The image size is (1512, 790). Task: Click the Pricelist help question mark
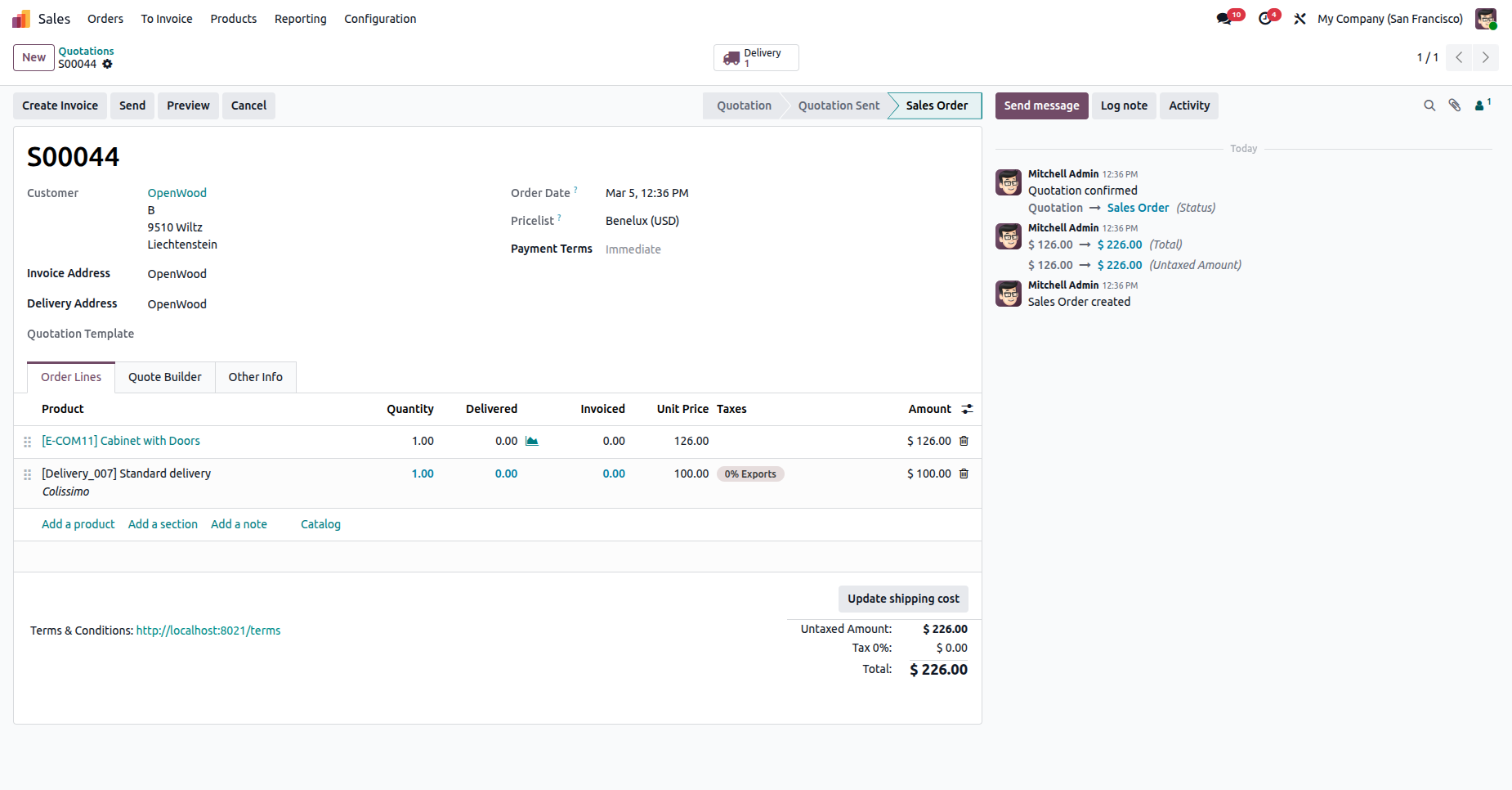pyautogui.click(x=559, y=218)
